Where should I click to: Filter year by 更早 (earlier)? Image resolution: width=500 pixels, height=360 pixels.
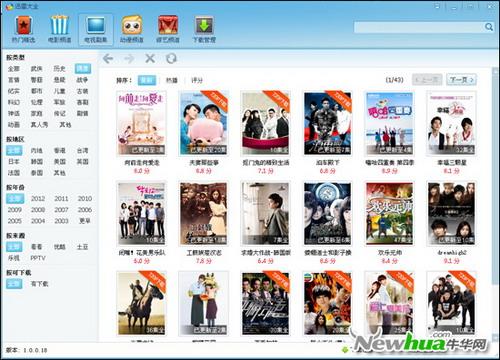tap(84, 221)
